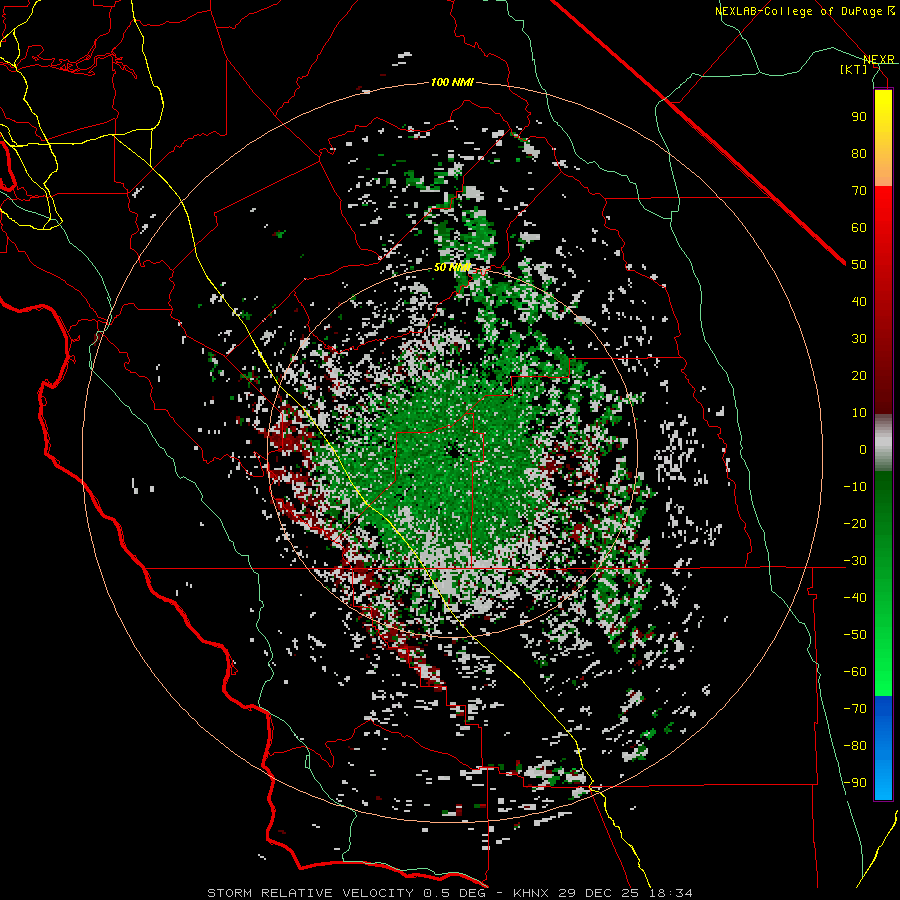Image resolution: width=900 pixels, height=900 pixels.
Task: Click the 20 value on velocity scale
Action: click(859, 375)
